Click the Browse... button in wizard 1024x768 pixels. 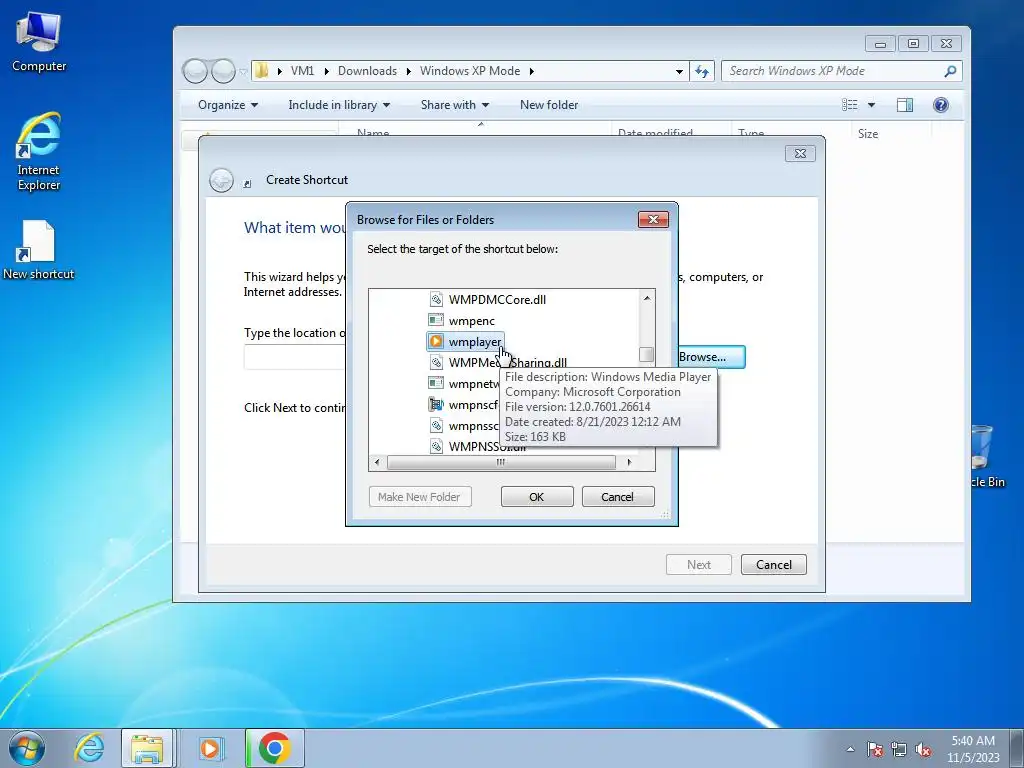710,357
